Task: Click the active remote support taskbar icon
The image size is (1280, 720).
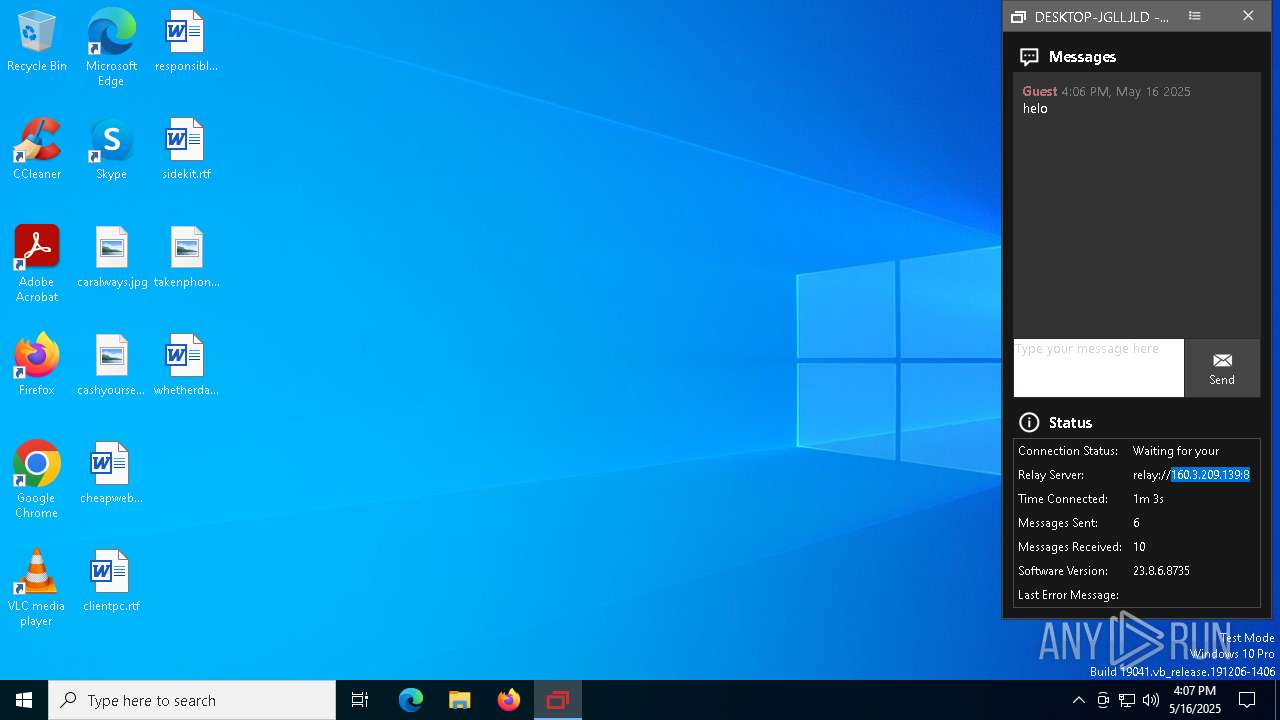Action: tap(558, 700)
